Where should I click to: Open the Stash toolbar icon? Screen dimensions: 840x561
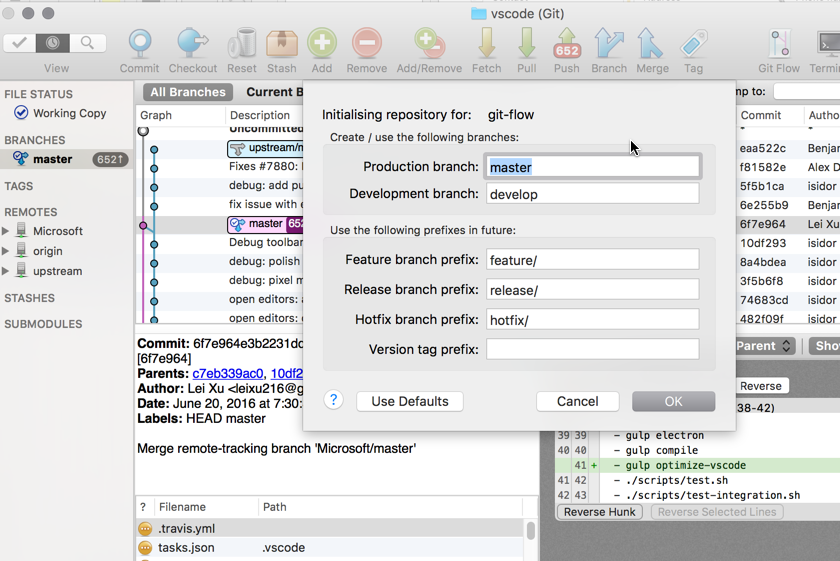282,43
